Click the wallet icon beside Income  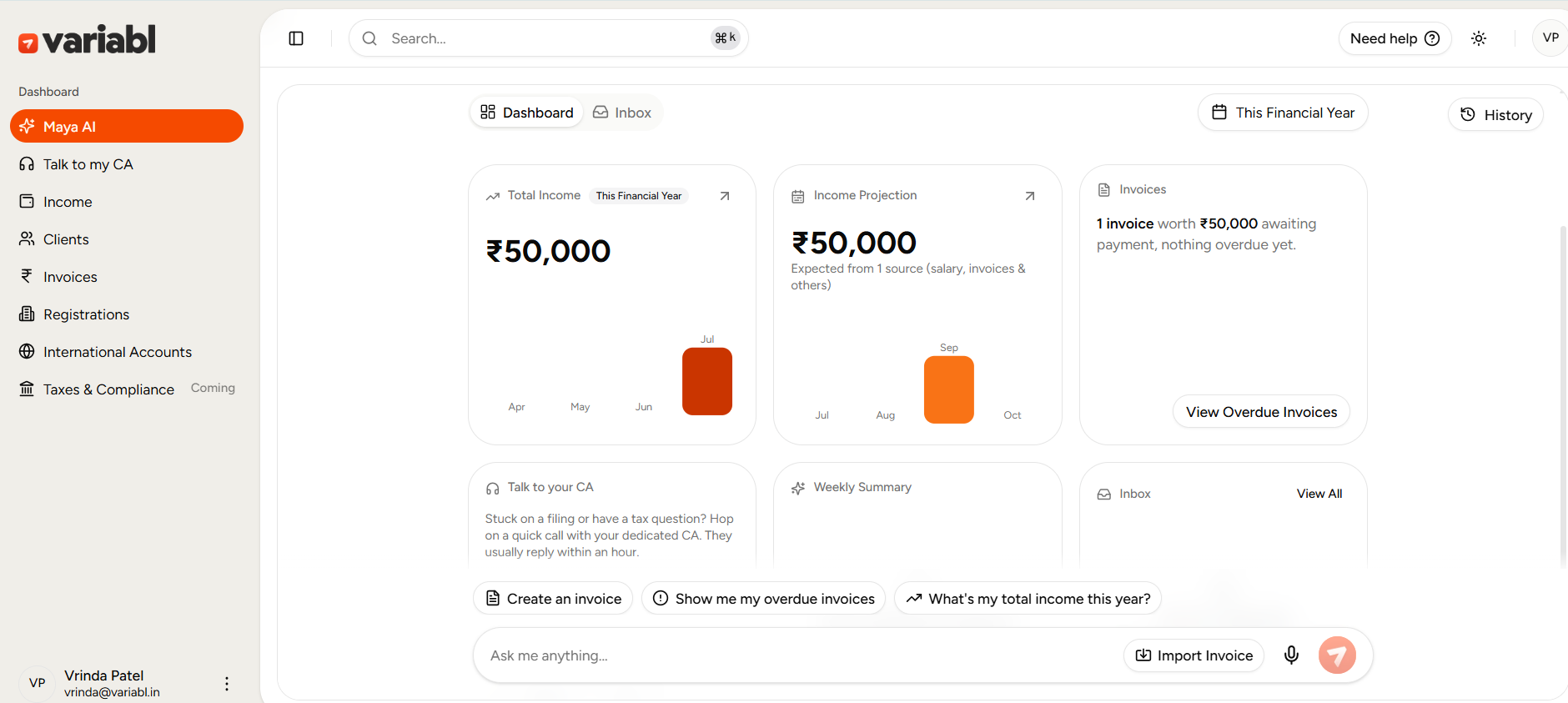coord(27,201)
